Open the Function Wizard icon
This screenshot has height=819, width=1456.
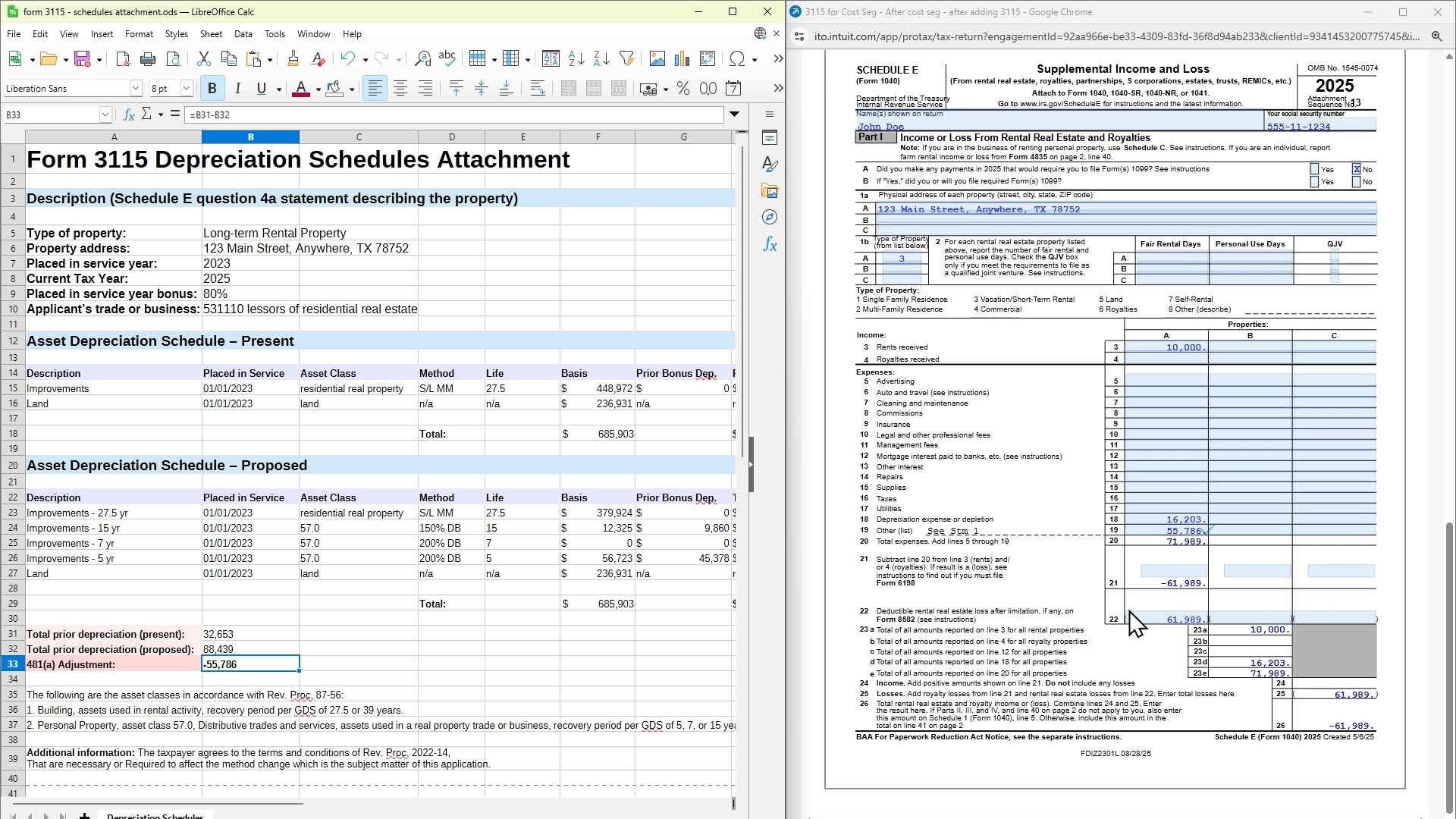click(129, 115)
